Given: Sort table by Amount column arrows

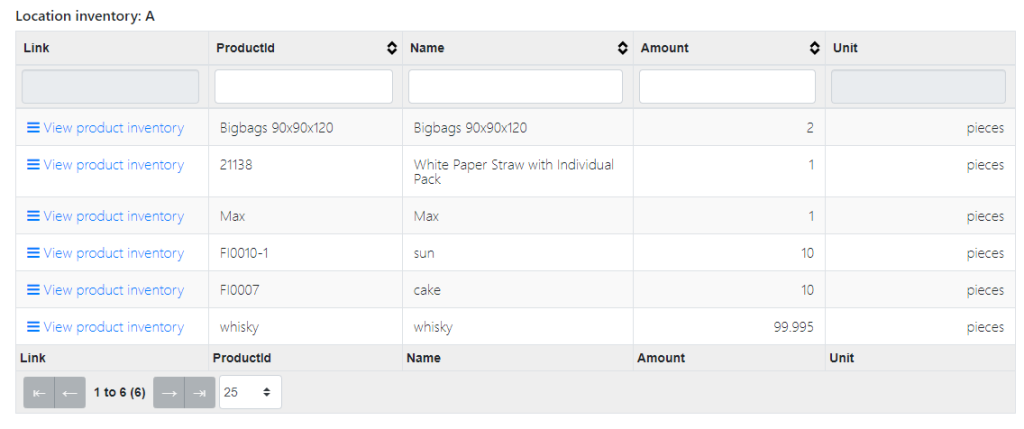Looking at the screenshot, I should [x=814, y=48].
